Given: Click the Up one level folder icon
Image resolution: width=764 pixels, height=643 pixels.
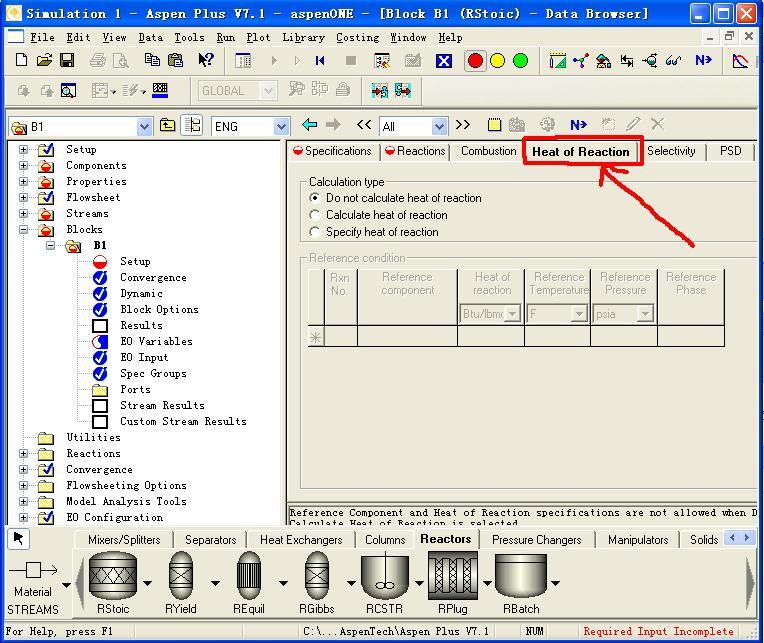Looking at the screenshot, I should 168,125.
